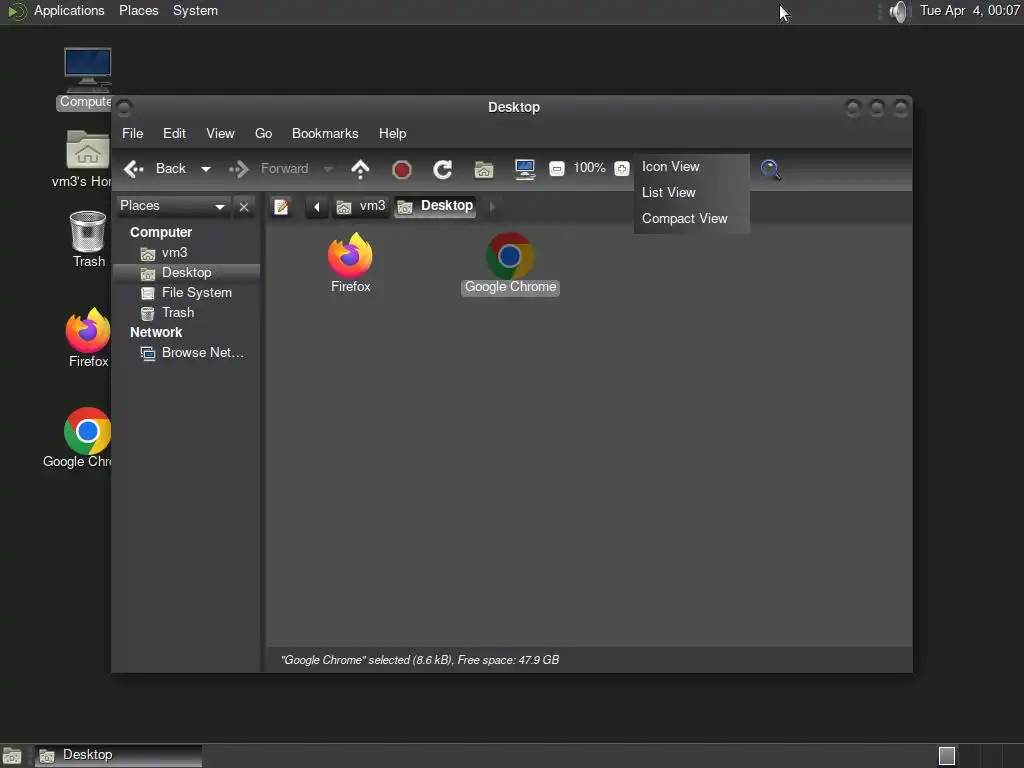The height and width of the screenshot is (768, 1024).
Task: Click the red Stop loading icon
Action: point(402,170)
